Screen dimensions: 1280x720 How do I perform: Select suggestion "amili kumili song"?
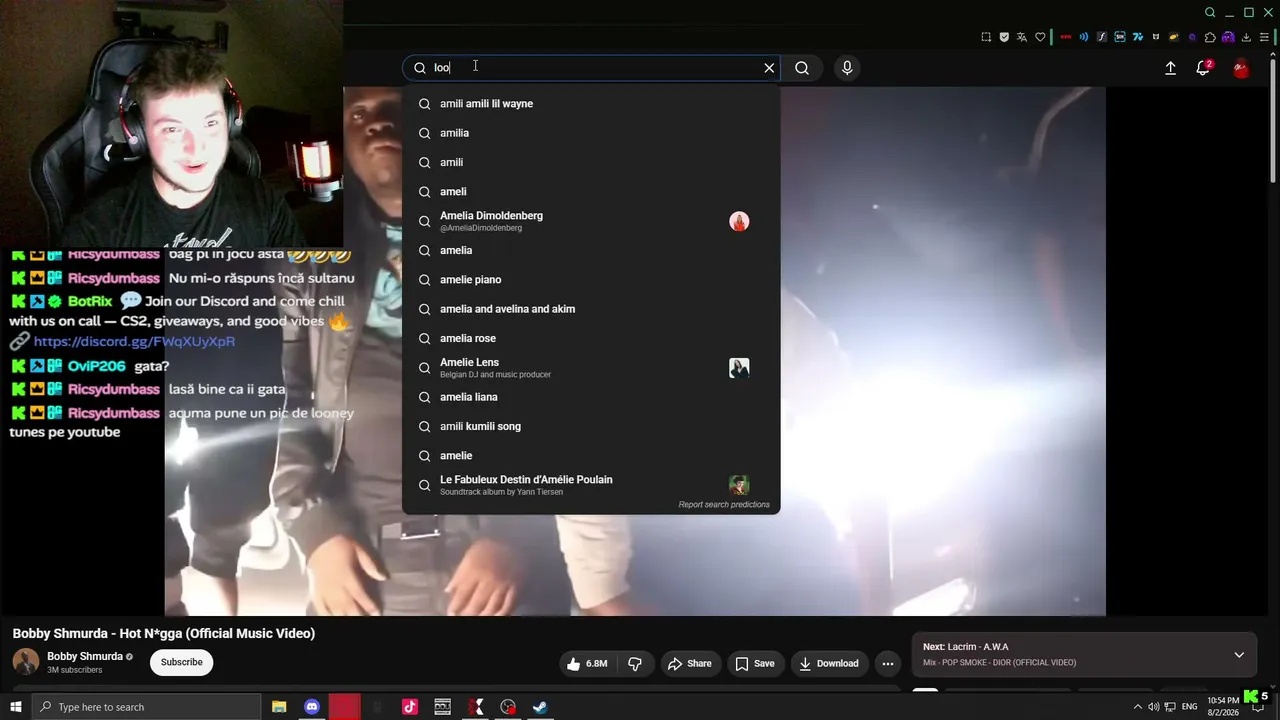point(591,426)
